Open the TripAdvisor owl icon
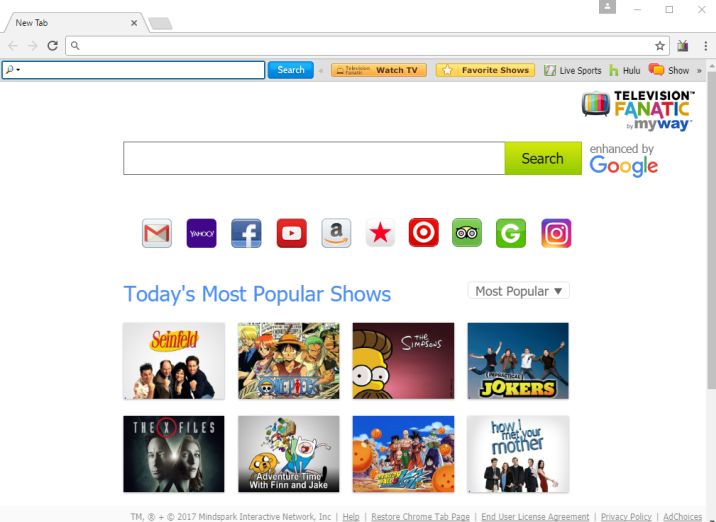The width and height of the screenshot is (716, 522). [467, 233]
